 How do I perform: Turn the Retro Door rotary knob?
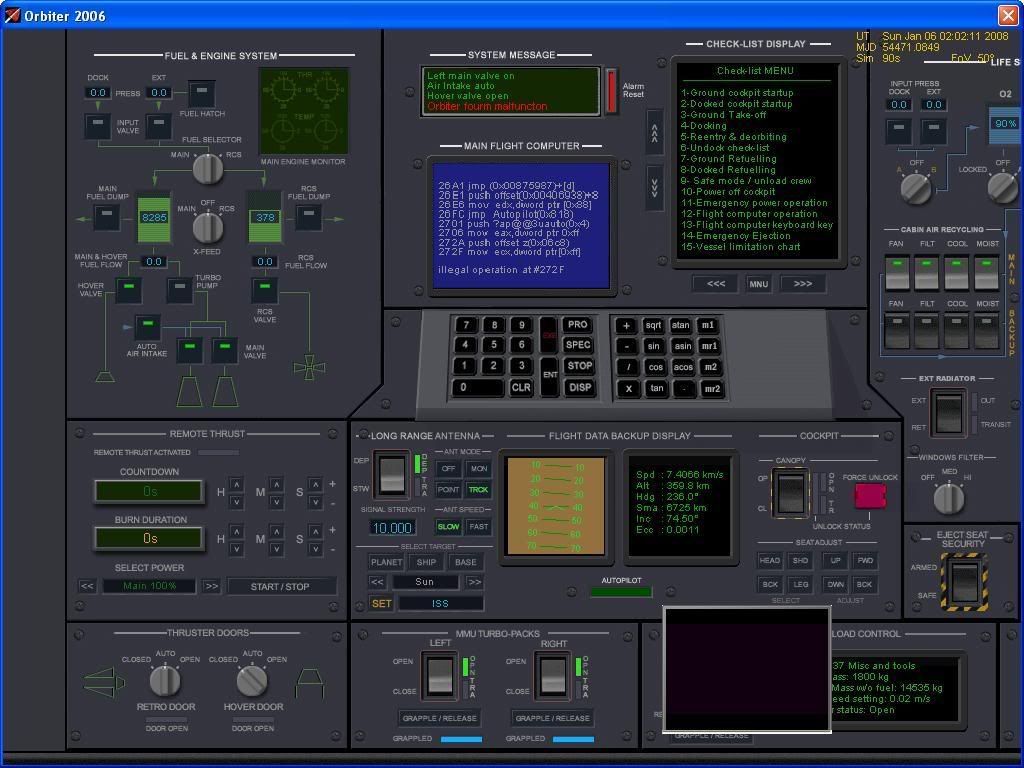[x=165, y=681]
